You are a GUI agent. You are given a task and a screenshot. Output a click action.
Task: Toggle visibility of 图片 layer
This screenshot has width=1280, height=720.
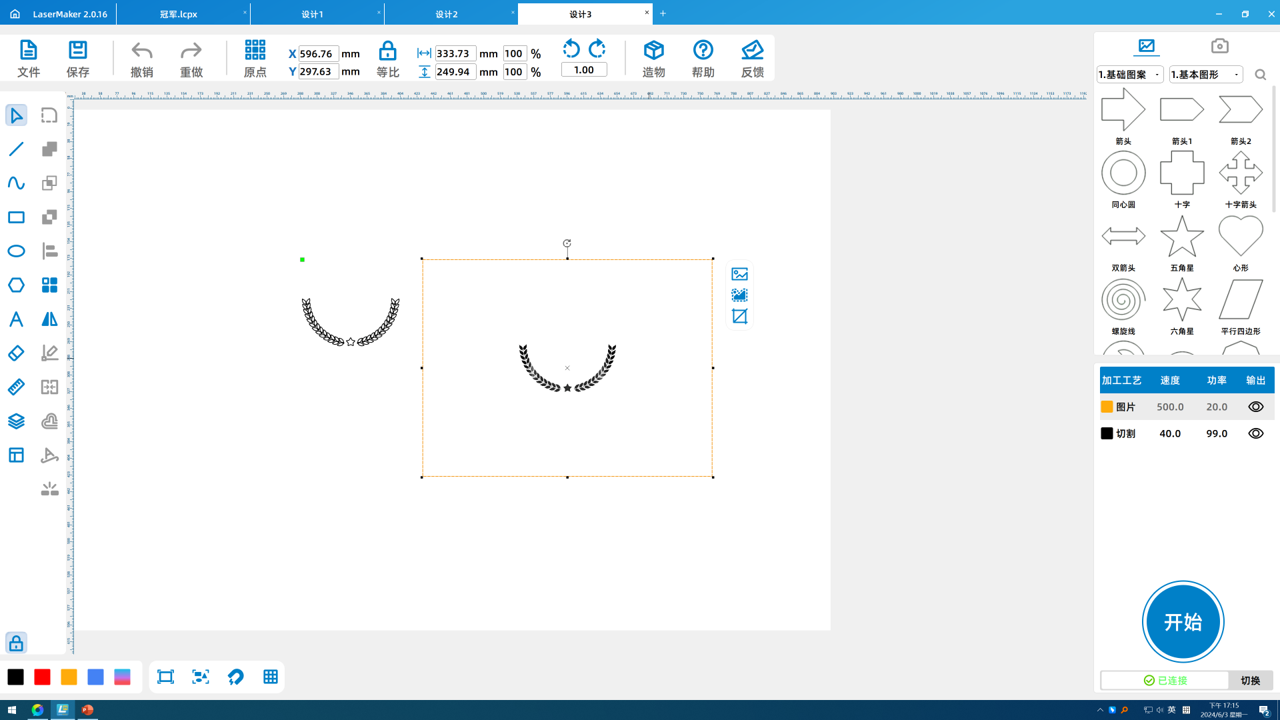point(1255,407)
